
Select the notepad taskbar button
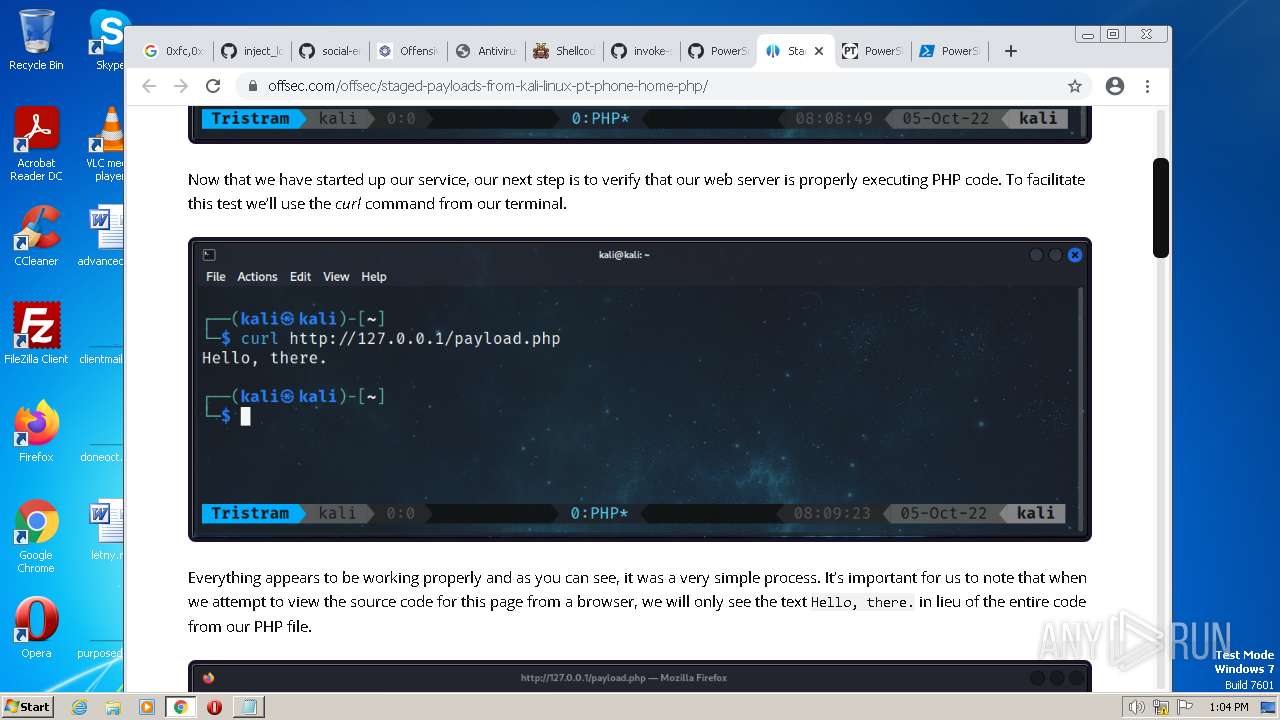[248, 707]
